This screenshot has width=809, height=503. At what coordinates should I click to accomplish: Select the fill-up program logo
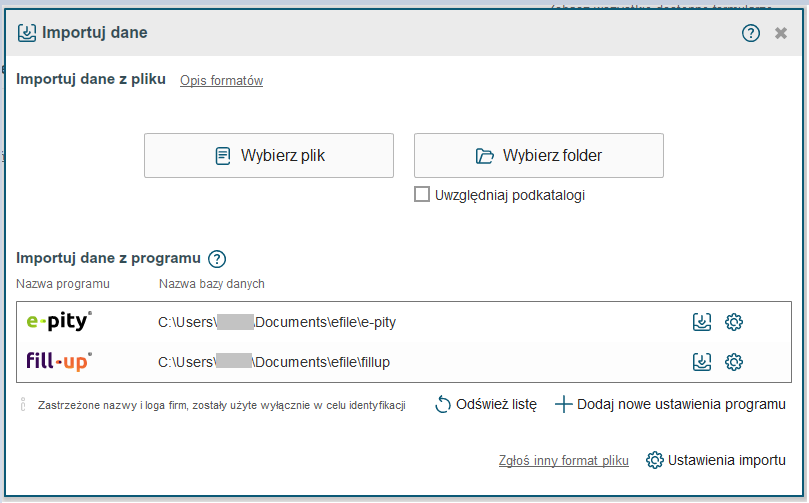coord(59,362)
